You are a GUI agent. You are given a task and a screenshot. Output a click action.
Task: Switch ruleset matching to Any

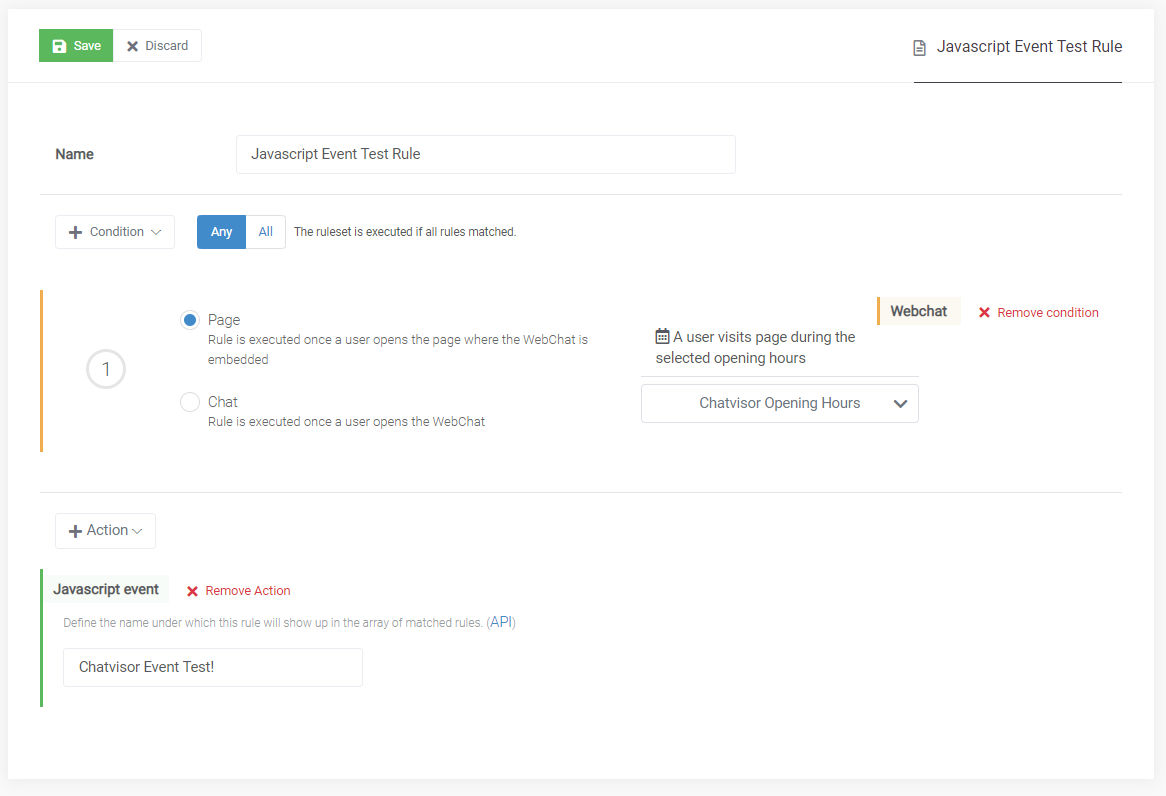[x=221, y=232]
